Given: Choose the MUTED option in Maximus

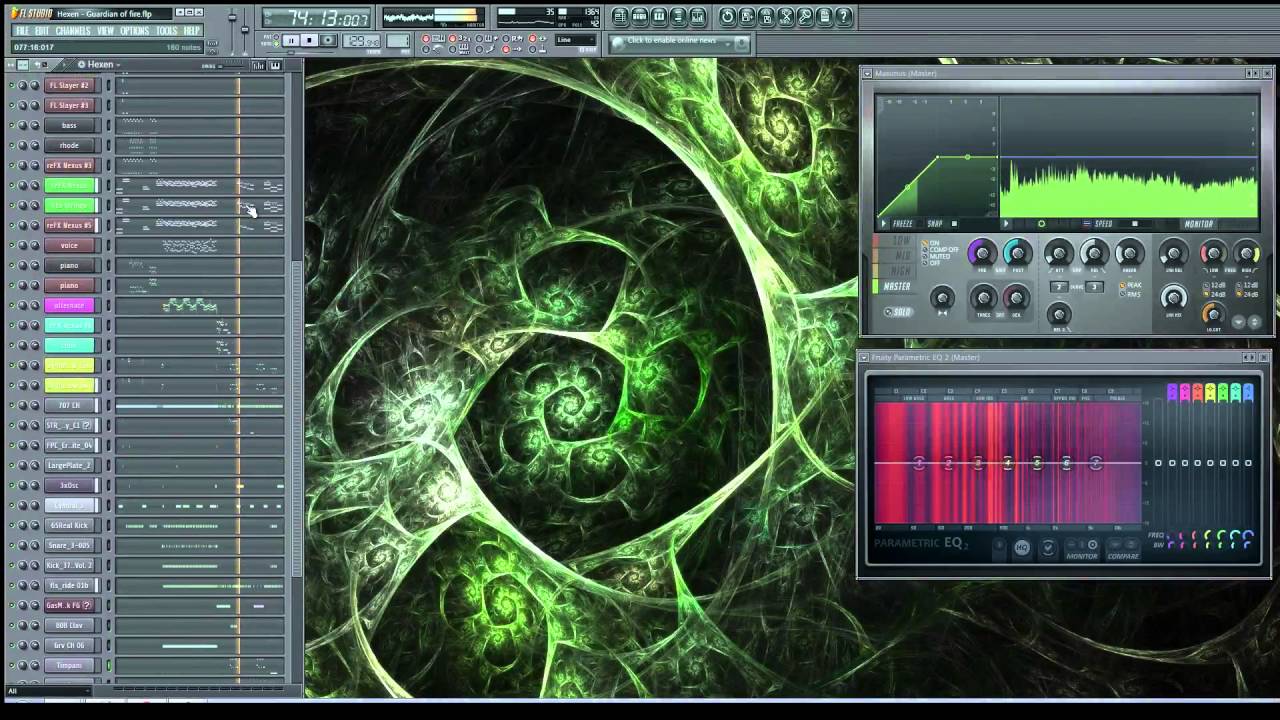Looking at the screenshot, I should pos(937,256).
